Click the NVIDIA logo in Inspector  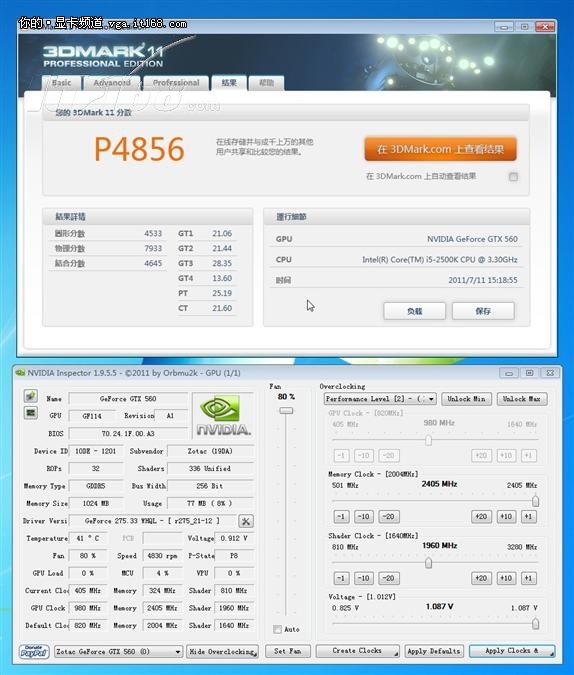click(223, 415)
